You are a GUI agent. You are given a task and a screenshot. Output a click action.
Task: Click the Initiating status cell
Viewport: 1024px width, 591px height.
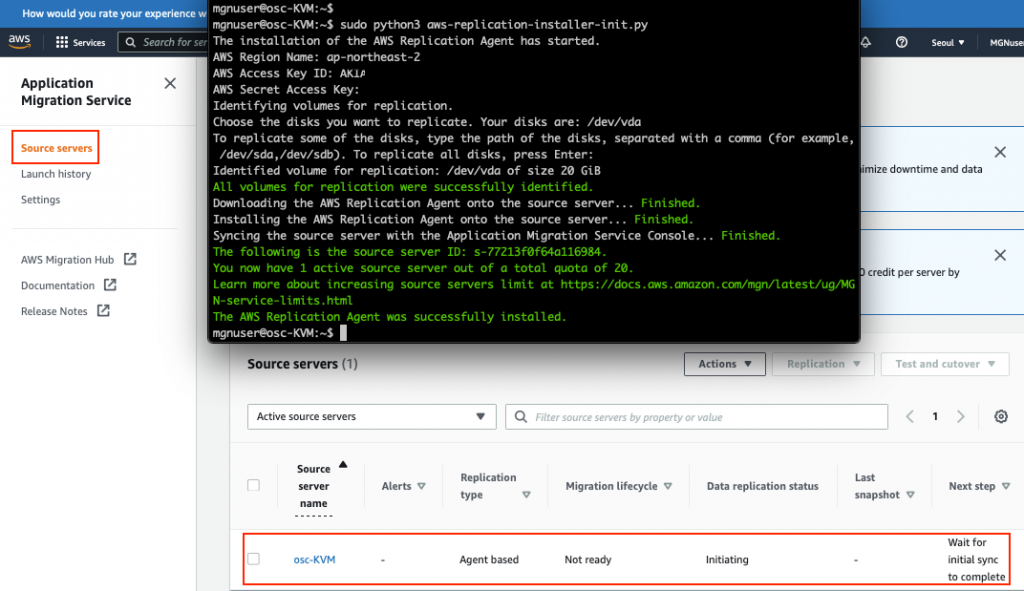click(x=727, y=560)
